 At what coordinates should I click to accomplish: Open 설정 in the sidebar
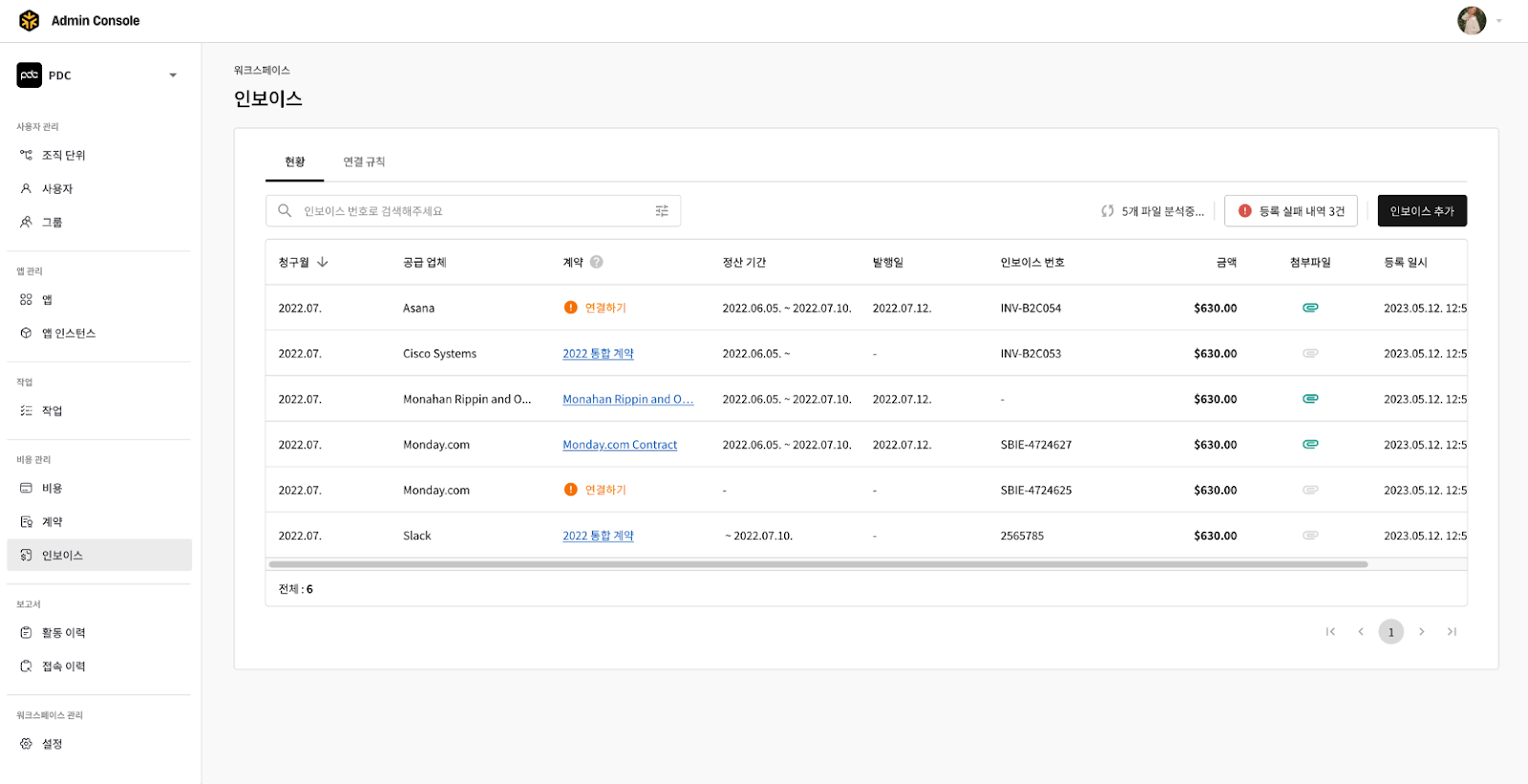pyautogui.click(x=99, y=743)
